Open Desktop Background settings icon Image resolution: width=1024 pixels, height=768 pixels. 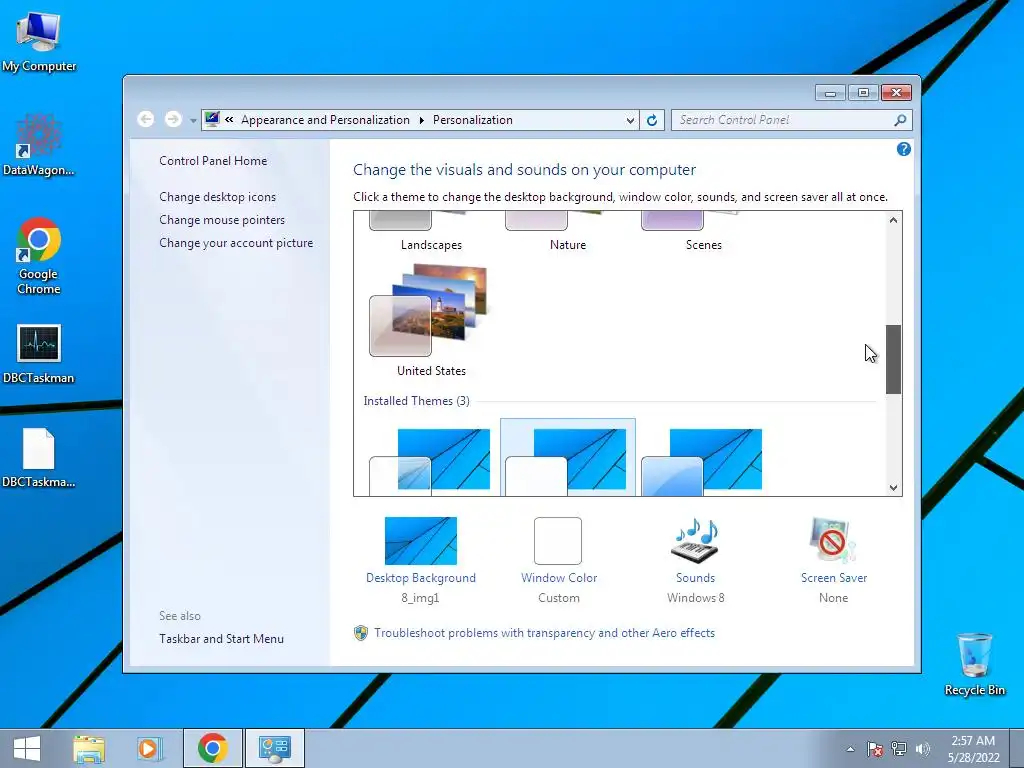coord(421,541)
